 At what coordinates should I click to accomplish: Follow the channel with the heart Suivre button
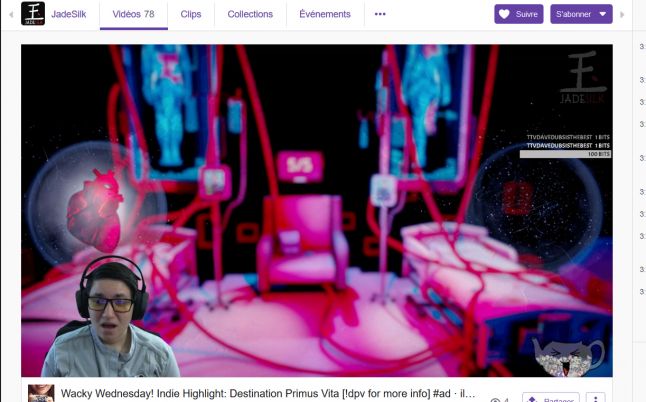(518, 14)
